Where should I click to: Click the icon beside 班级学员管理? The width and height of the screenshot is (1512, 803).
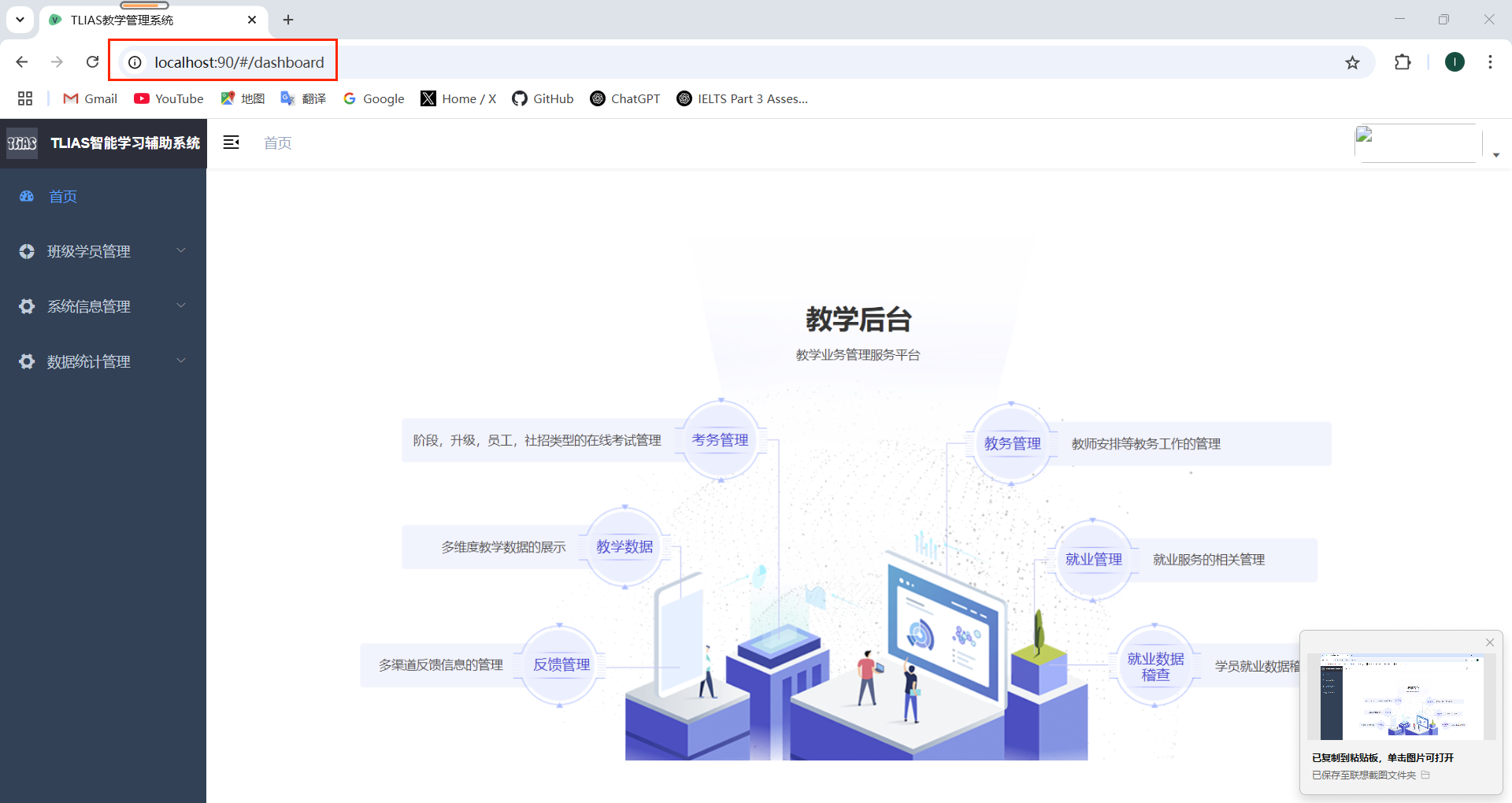point(27,251)
